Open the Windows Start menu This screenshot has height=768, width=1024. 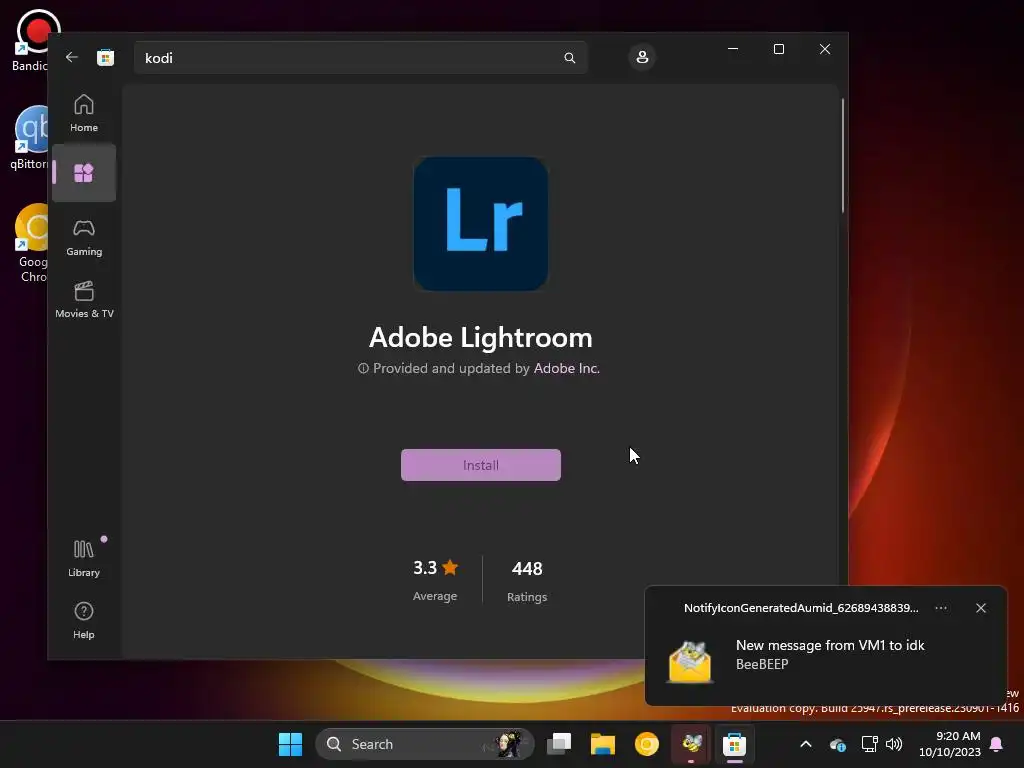click(290, 744)
